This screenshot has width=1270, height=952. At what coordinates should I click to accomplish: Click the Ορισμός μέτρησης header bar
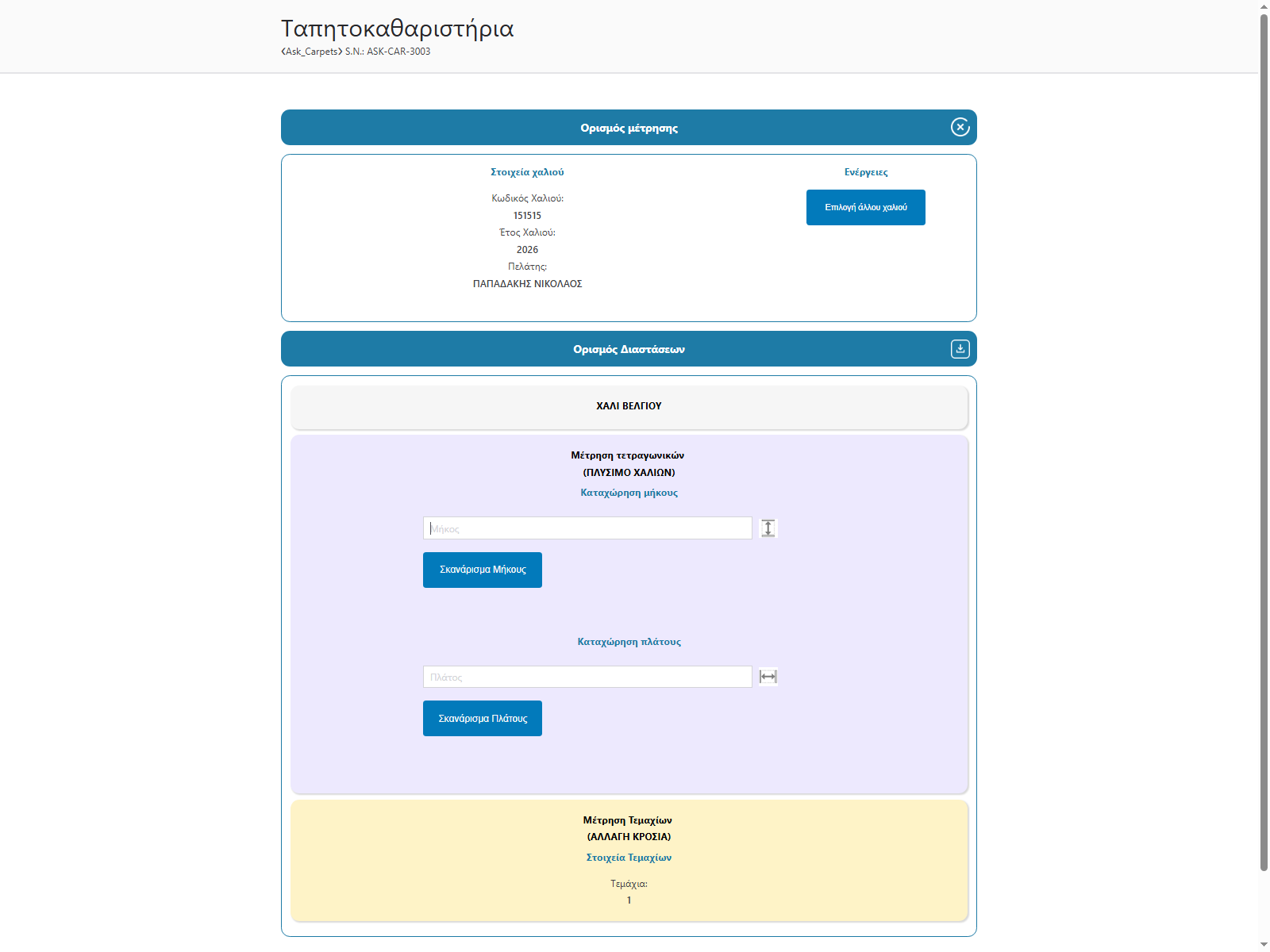(629, 127)
